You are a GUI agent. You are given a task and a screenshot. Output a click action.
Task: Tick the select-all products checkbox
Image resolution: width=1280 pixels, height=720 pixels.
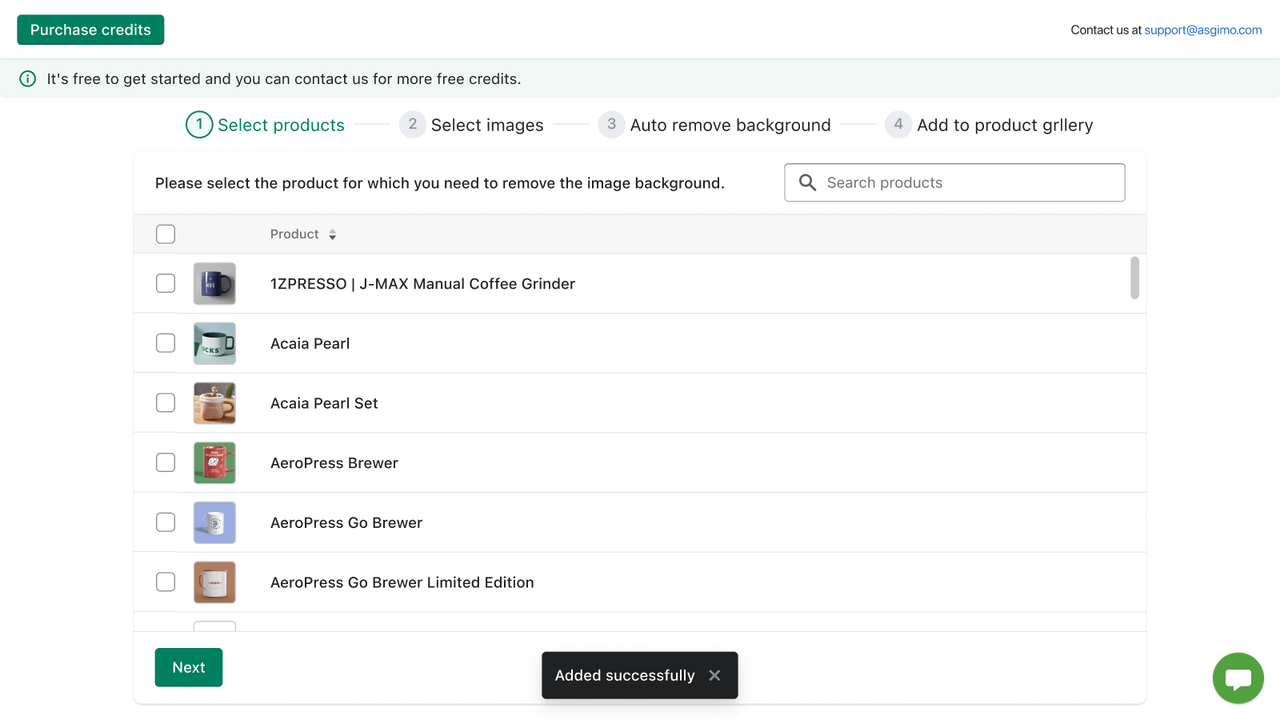[166, 234]
